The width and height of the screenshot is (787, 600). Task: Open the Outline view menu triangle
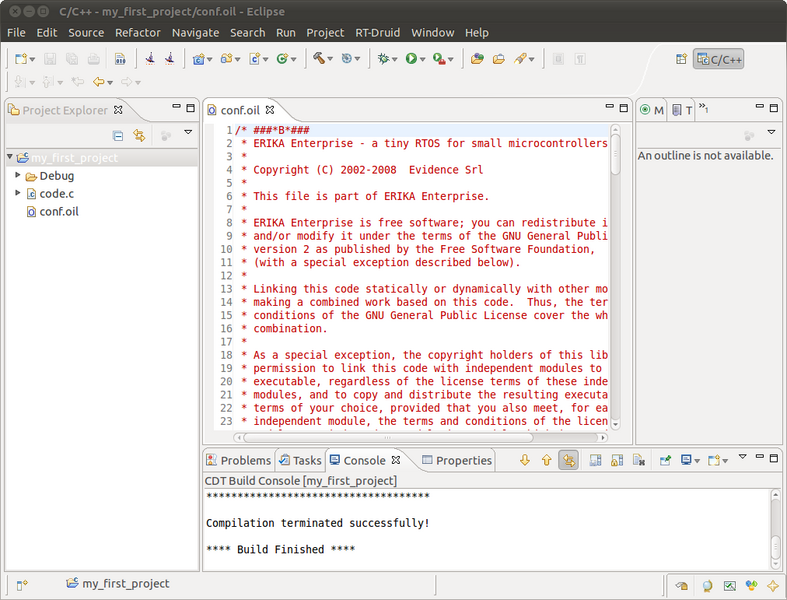tap(771, 132)
